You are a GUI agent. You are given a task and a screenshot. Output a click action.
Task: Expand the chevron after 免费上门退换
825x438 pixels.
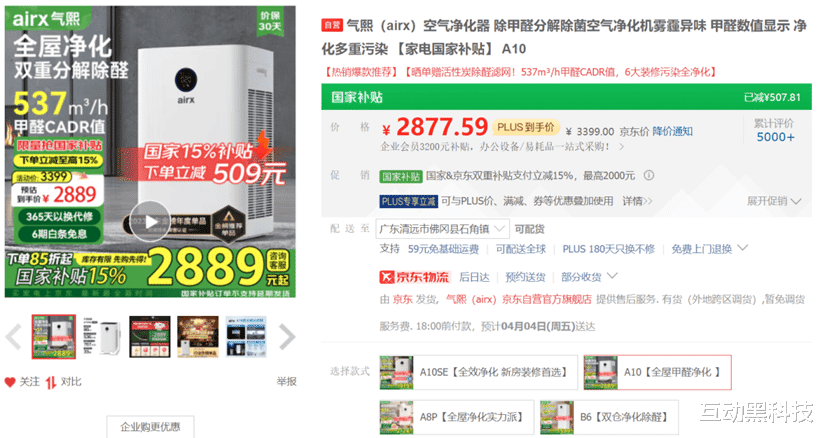(x=742, y=248)
